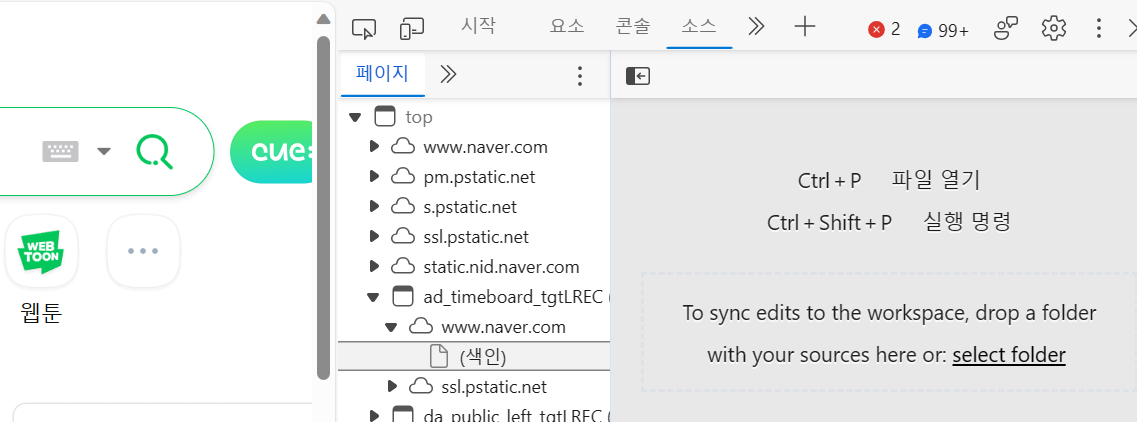Click the scrollbar up arrow

(324, 18)
